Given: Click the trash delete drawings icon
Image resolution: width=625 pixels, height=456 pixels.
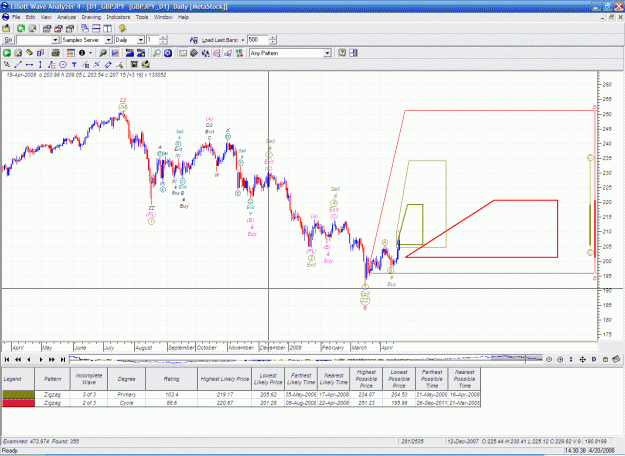Looking at the screenshot, I should coord(134,65).
